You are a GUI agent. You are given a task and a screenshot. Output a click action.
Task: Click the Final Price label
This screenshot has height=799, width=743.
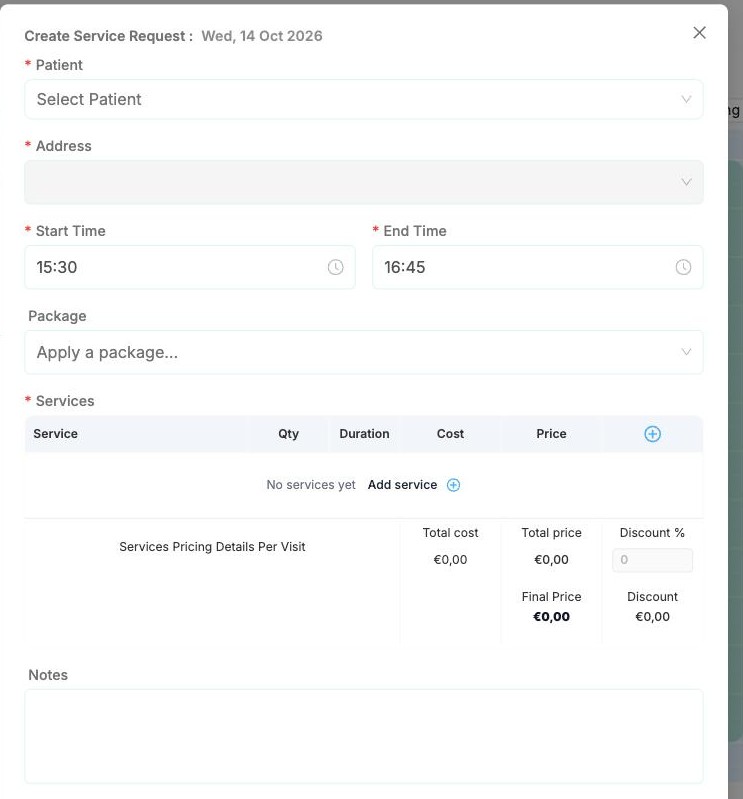551,597
